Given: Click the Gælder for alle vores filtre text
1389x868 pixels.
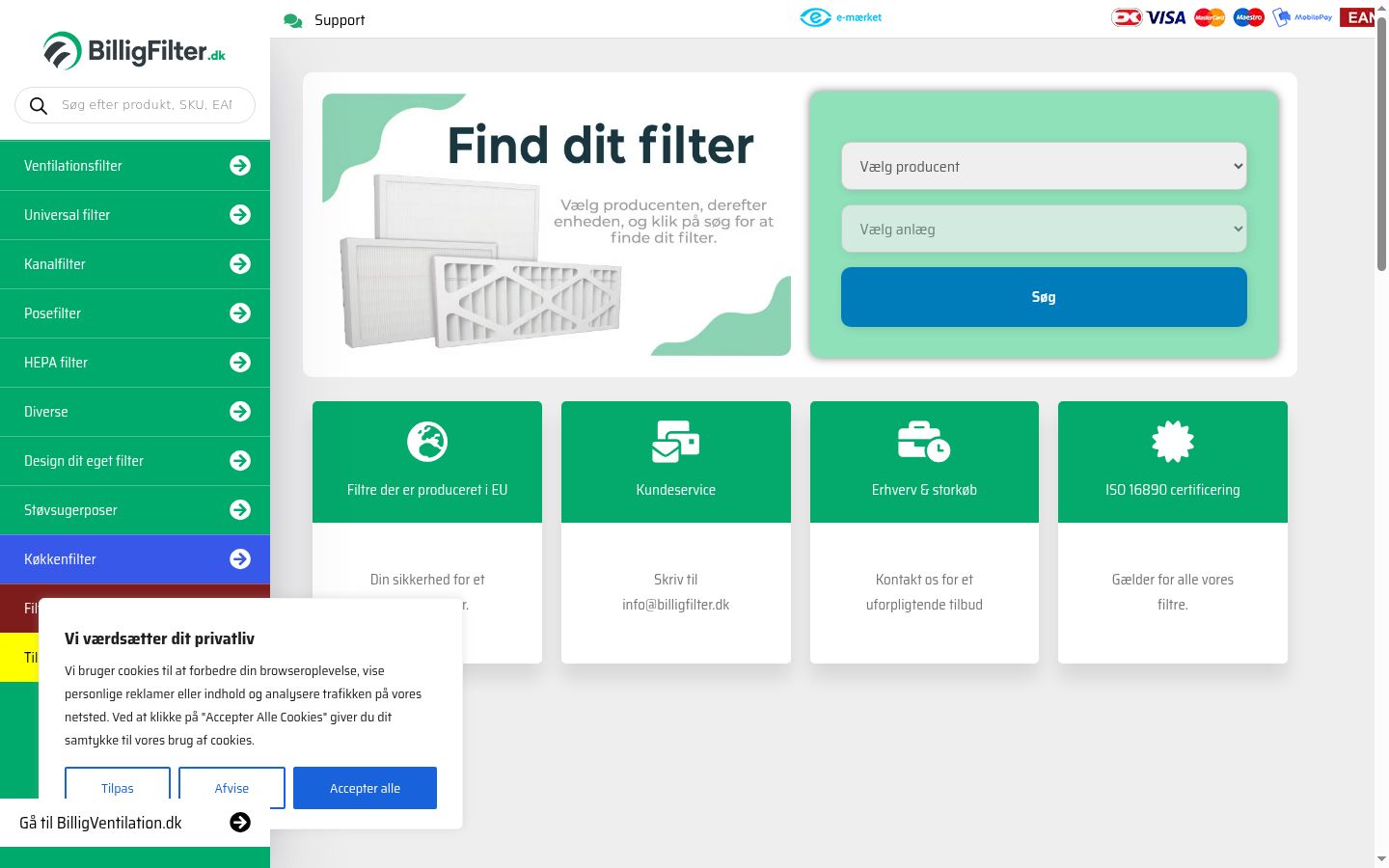Looking at the screenshot, I should point(1173,592).
